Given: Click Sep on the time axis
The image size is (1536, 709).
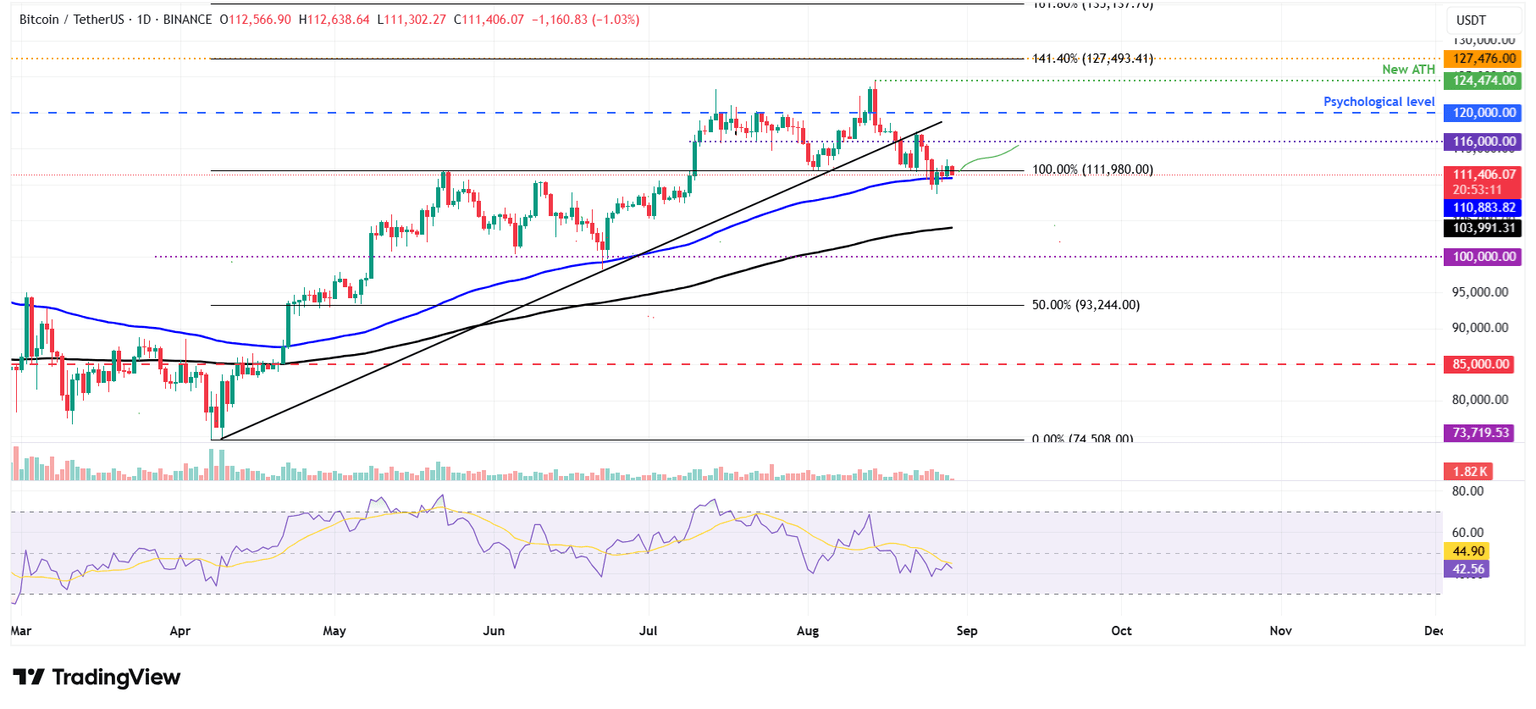Looking at the screenshot, I should [x=966, y=631].
